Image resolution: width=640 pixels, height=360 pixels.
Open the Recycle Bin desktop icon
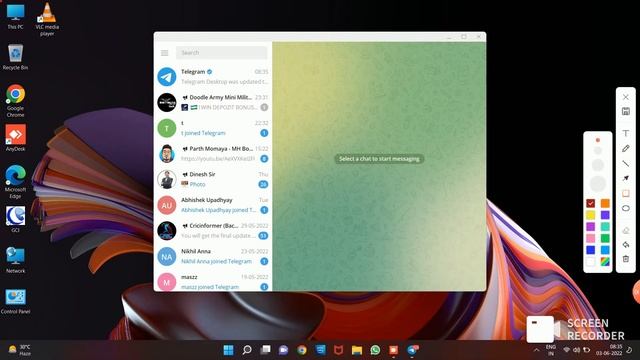pyautogui.click(x=16, y=57)
